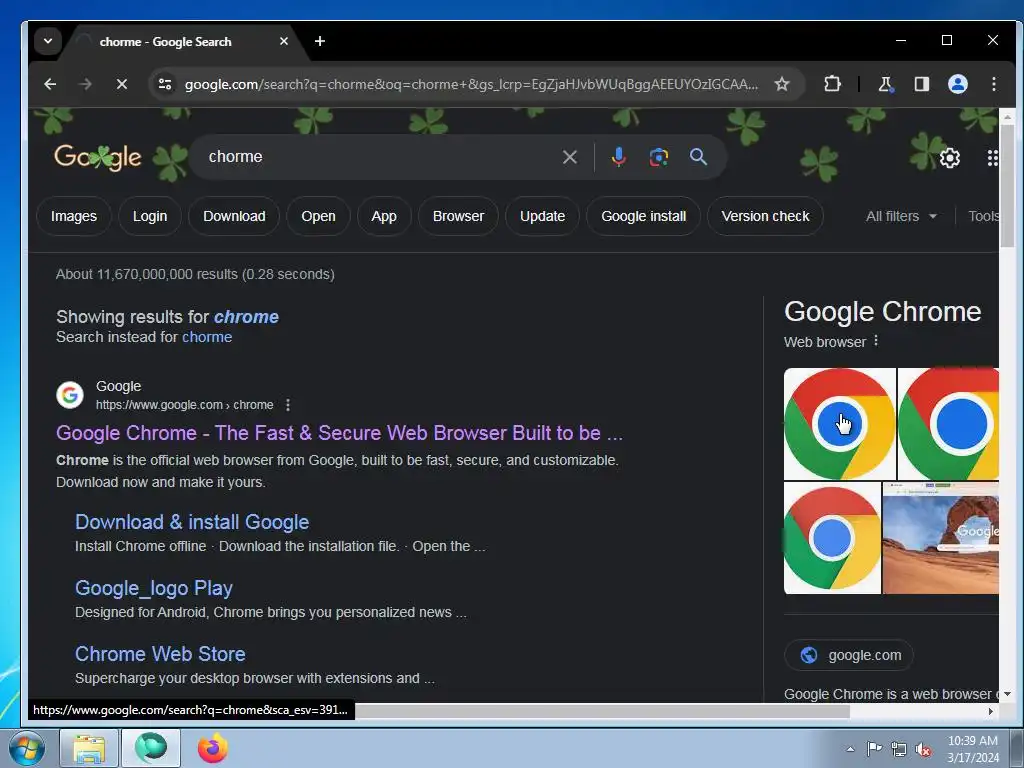Go to Google homepage via logo
1024x768 pixels.
point(98,157)
